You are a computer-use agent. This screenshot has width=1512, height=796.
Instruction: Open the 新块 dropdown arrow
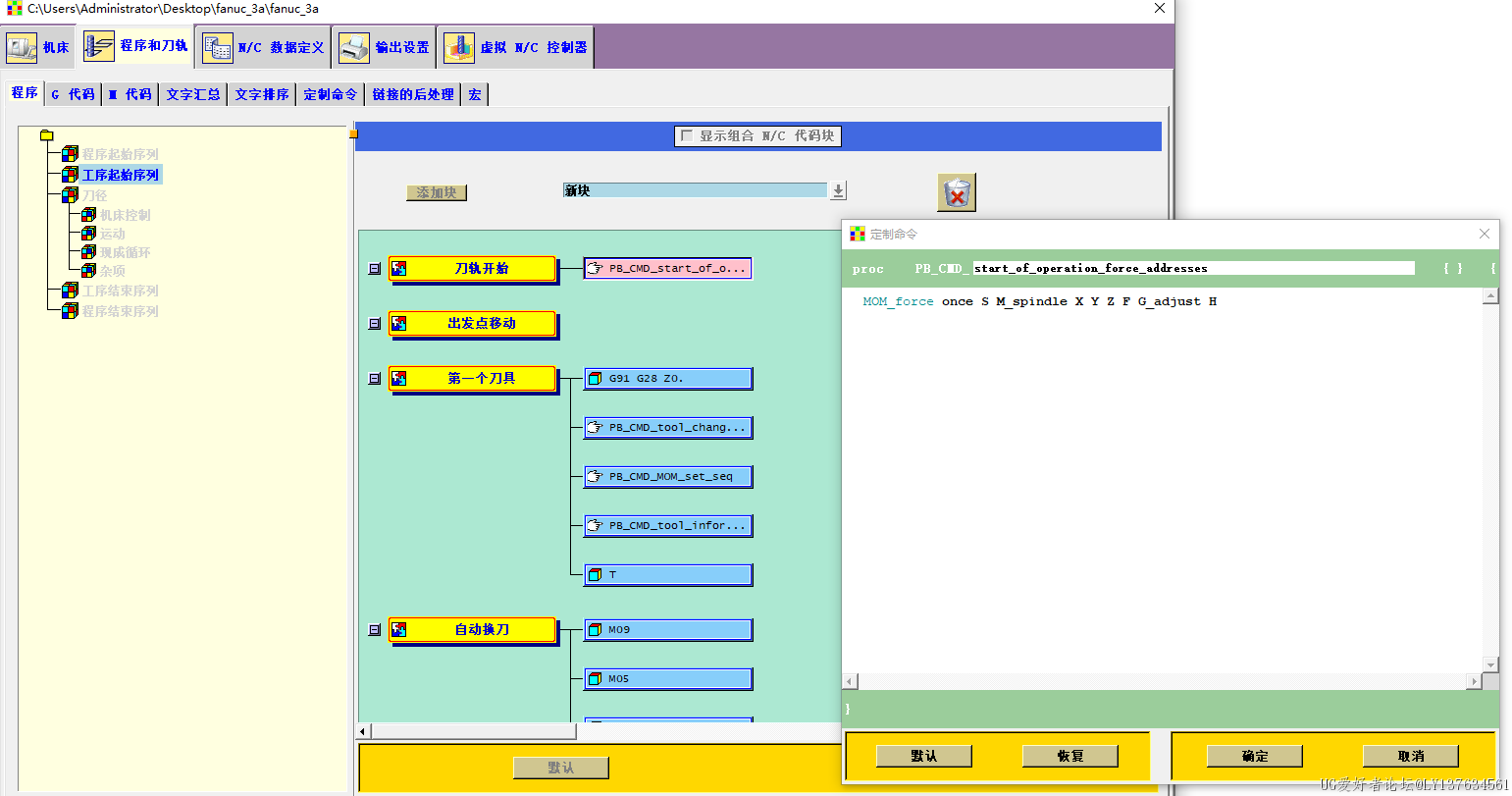click(x=838, y=190)
